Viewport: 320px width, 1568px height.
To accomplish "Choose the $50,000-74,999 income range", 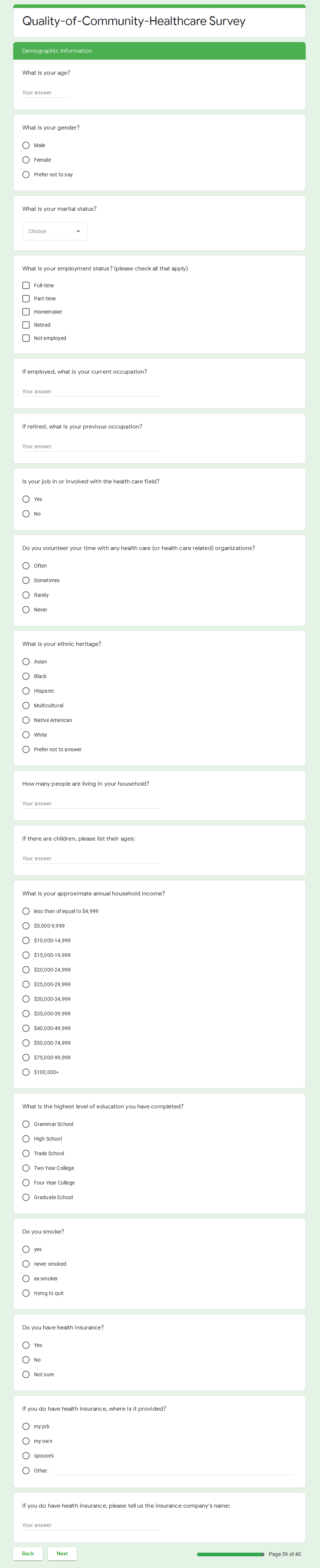I will pos(26,1043).
